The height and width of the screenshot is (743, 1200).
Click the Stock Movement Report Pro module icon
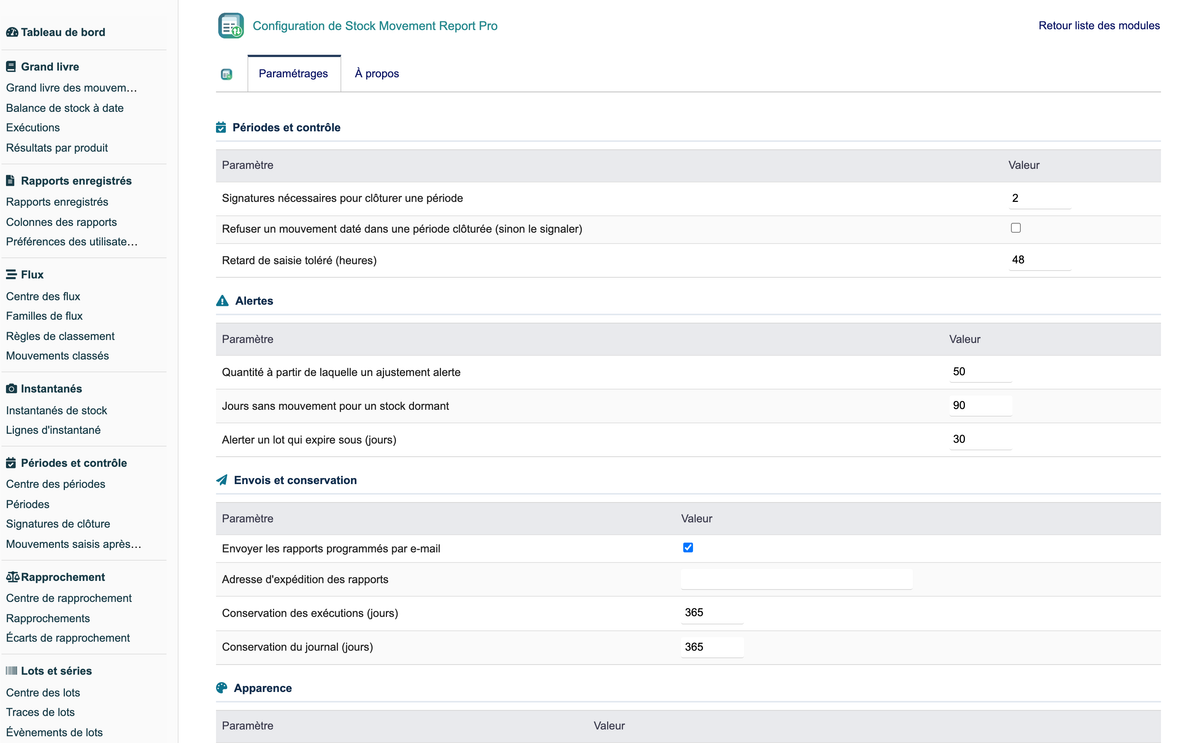pos(231,26)
